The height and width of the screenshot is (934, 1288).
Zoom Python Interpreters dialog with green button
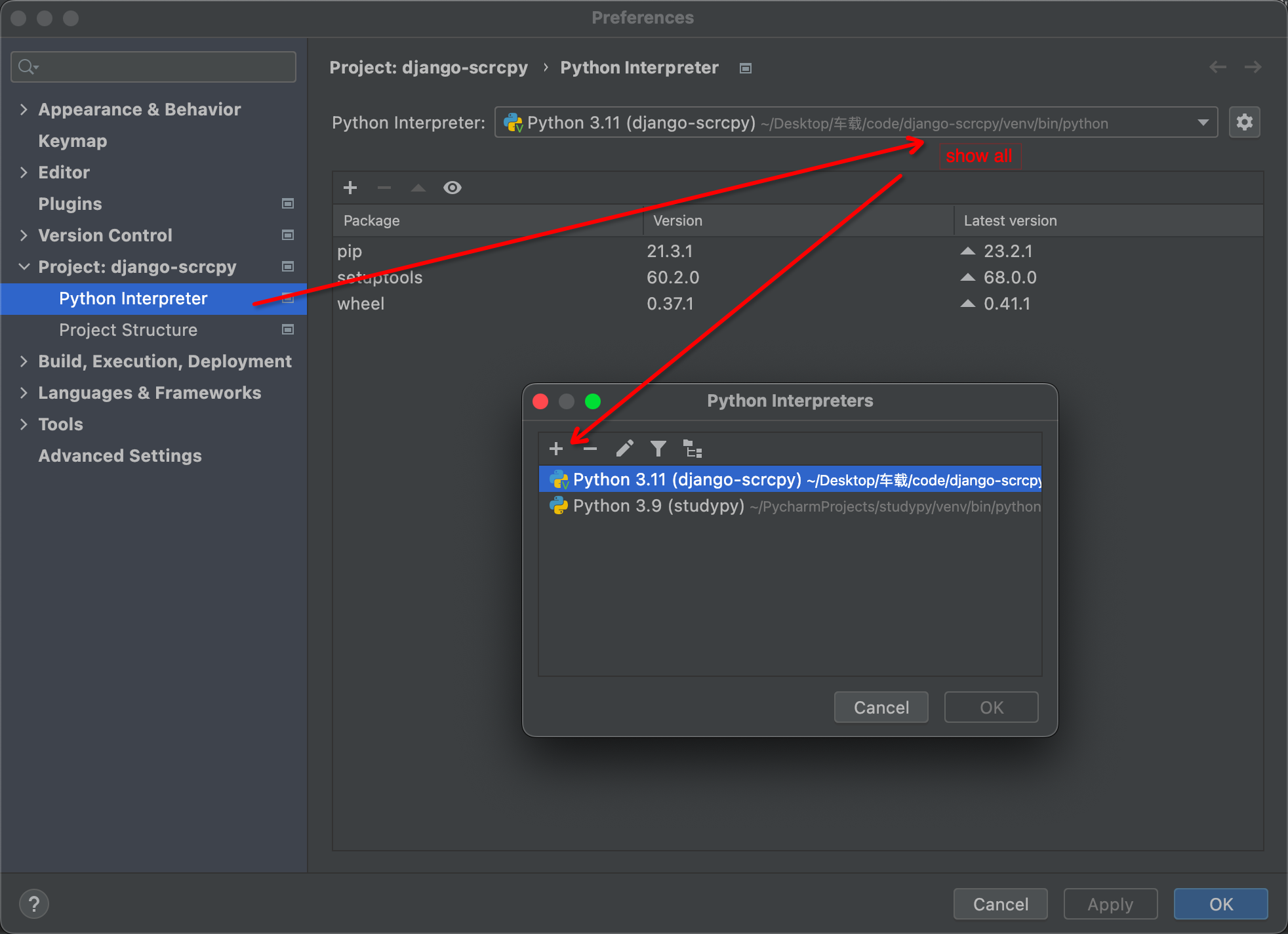tap(593, 401)
